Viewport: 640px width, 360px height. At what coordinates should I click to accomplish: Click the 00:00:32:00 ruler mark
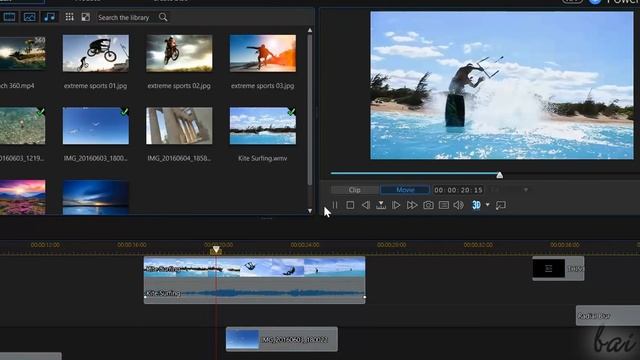(x=478, y=245)
